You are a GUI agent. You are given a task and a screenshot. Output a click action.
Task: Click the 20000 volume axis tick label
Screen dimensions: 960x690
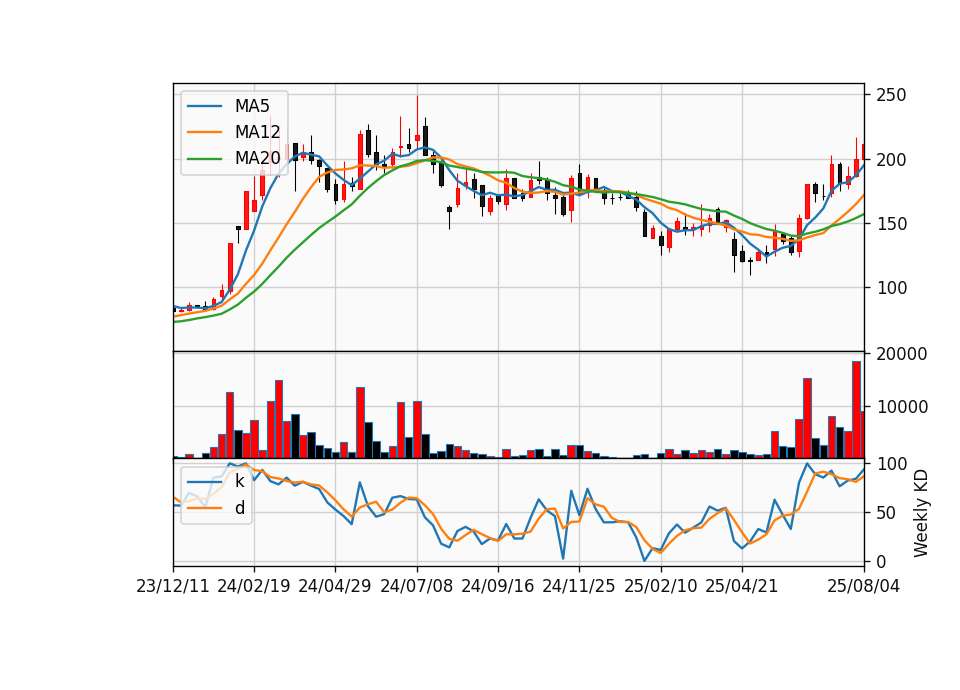pyautogui.click(x=901, y=354)
